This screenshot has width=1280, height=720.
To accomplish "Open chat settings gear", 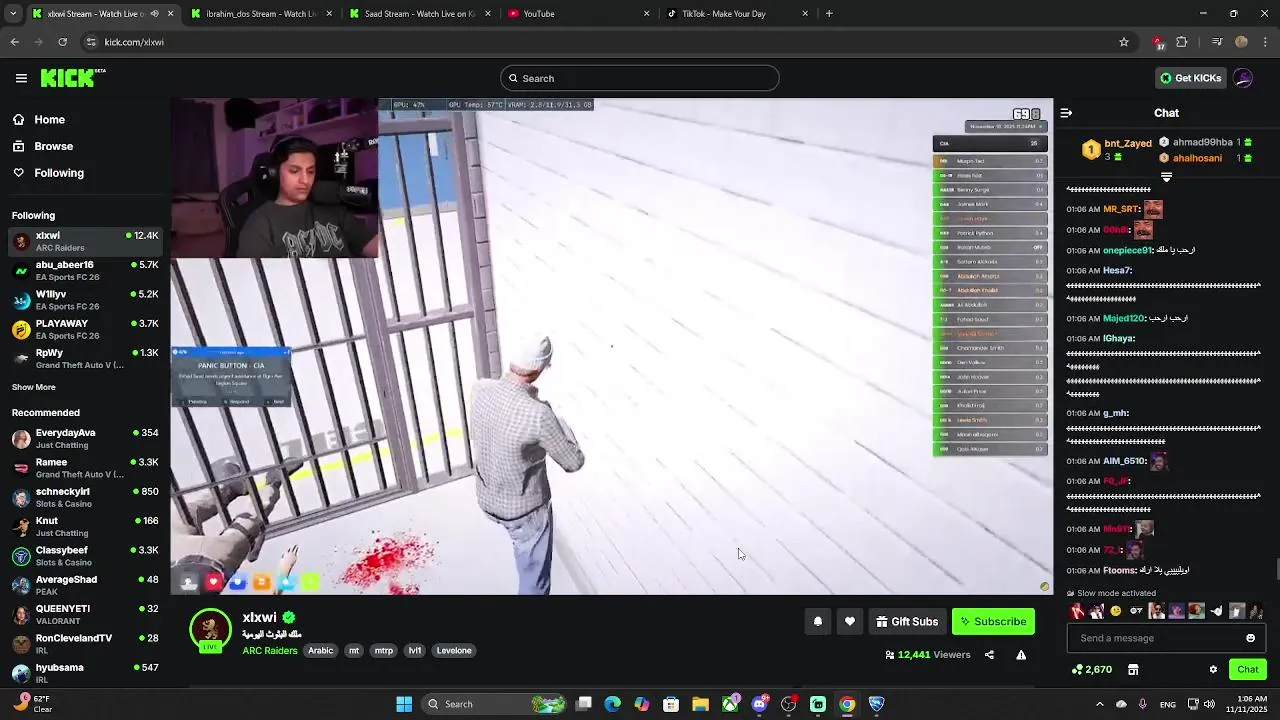I will pos(1213,670).
